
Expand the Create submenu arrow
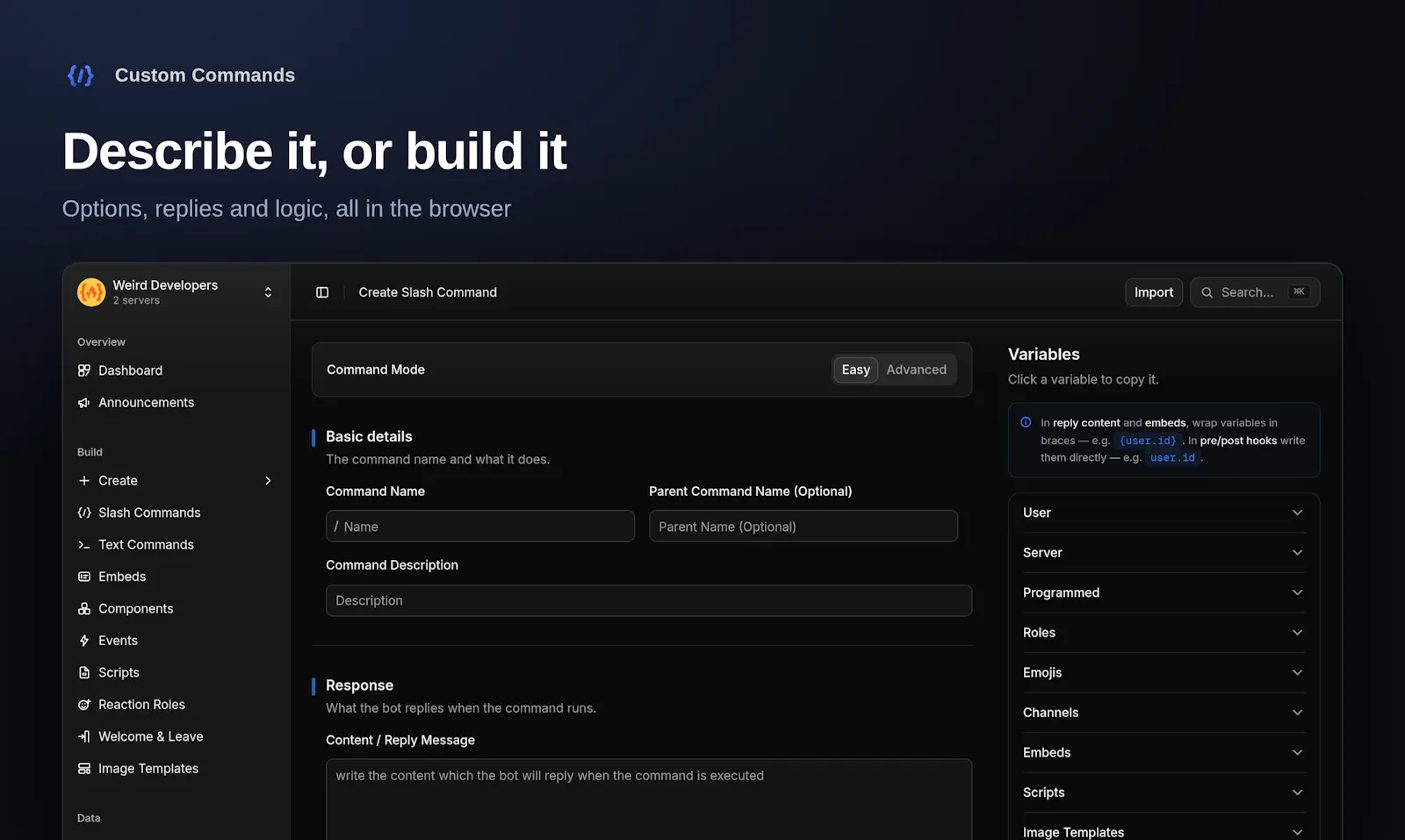[x=268, y=481]
